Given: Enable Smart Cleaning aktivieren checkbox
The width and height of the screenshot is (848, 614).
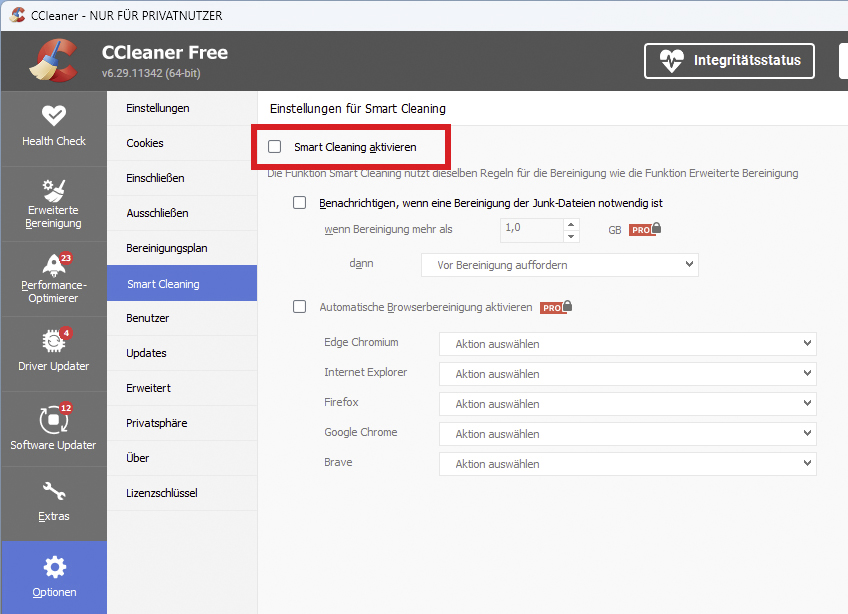Looking at the screenshot, I should point(275,147).
